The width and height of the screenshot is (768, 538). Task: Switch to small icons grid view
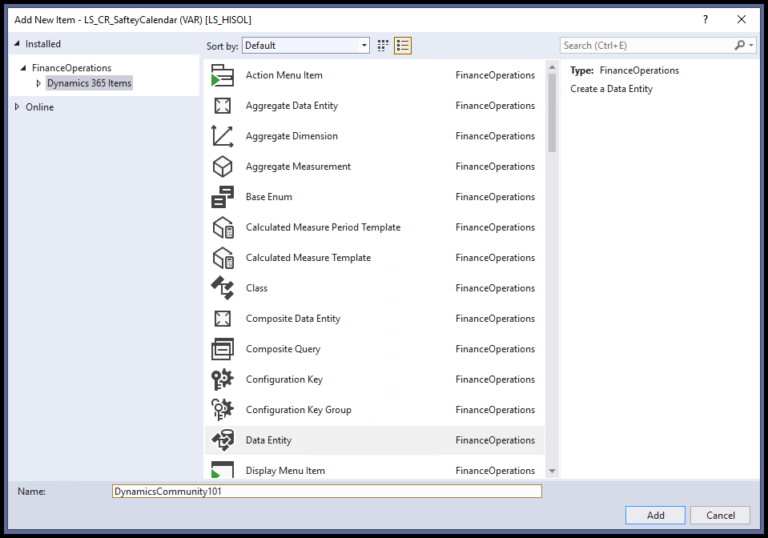(383, 45)
